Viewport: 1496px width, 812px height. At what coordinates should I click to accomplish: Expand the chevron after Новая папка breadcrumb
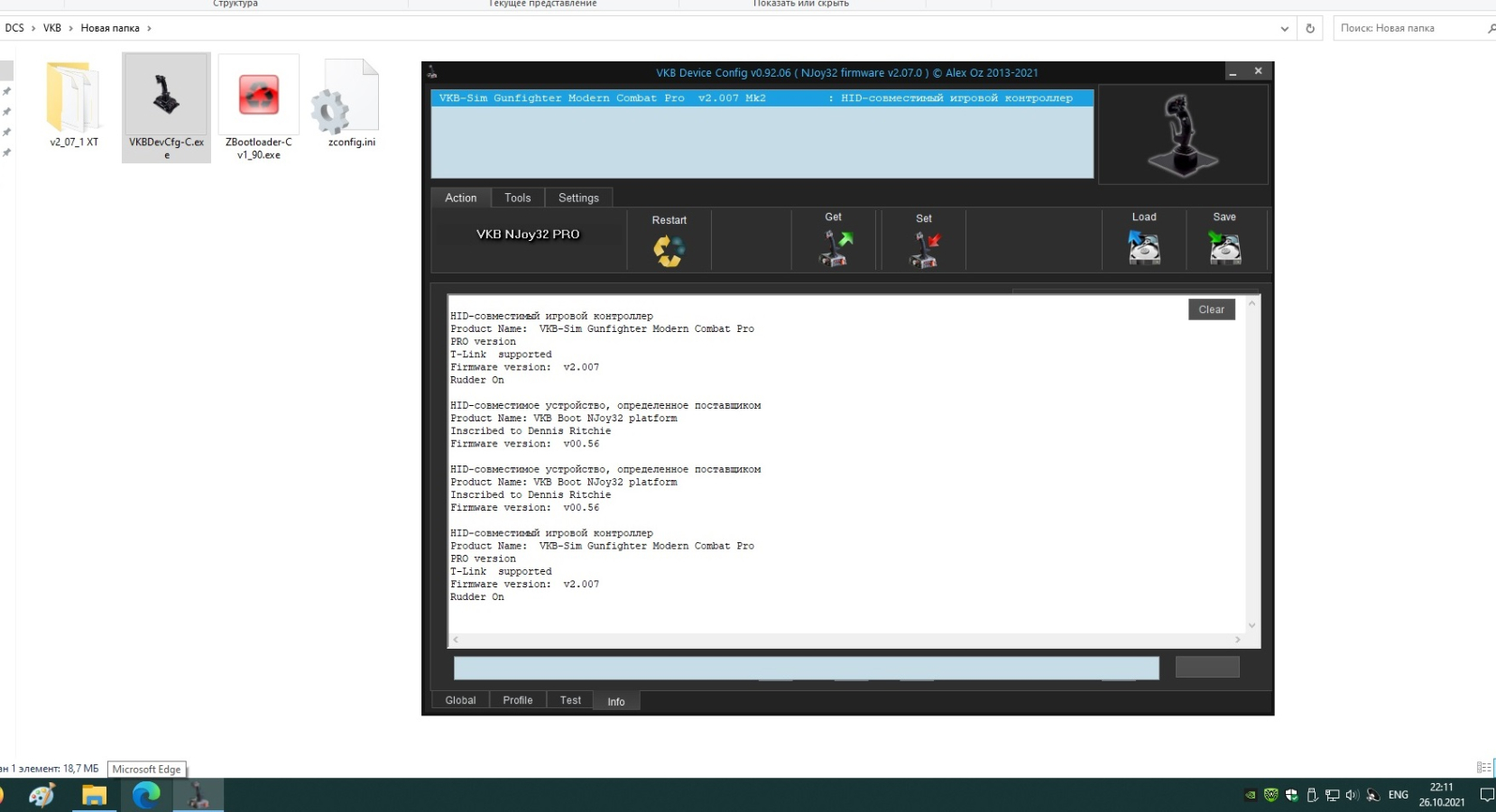(149, 28)
